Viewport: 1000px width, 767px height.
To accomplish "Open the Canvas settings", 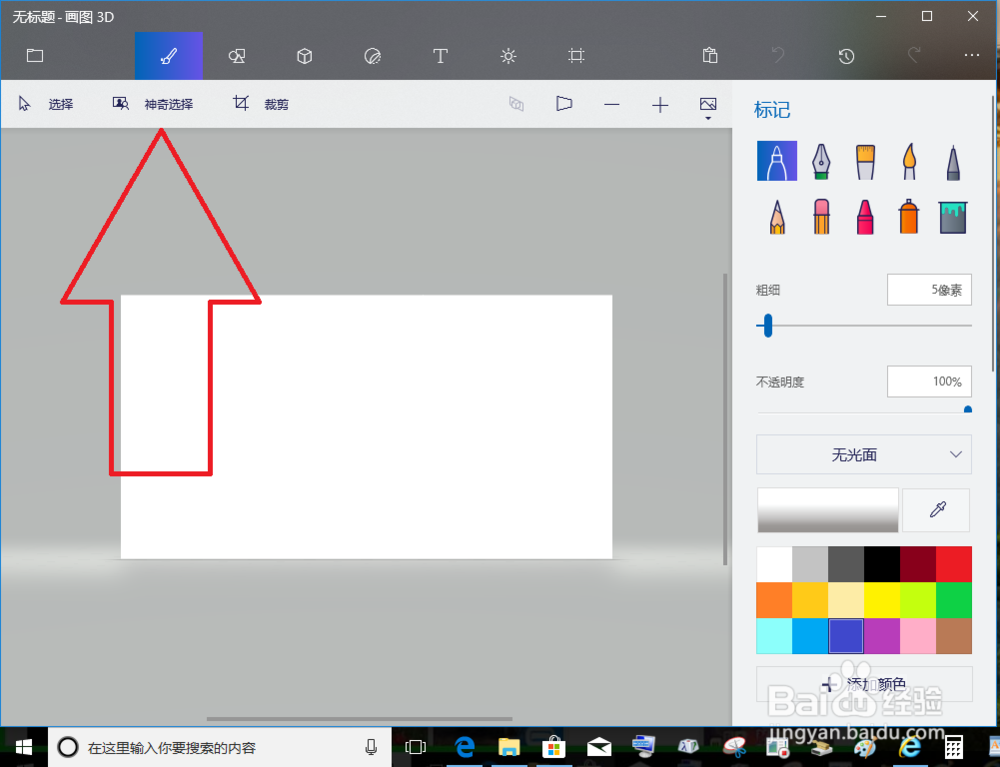I will tap(576, 56).
